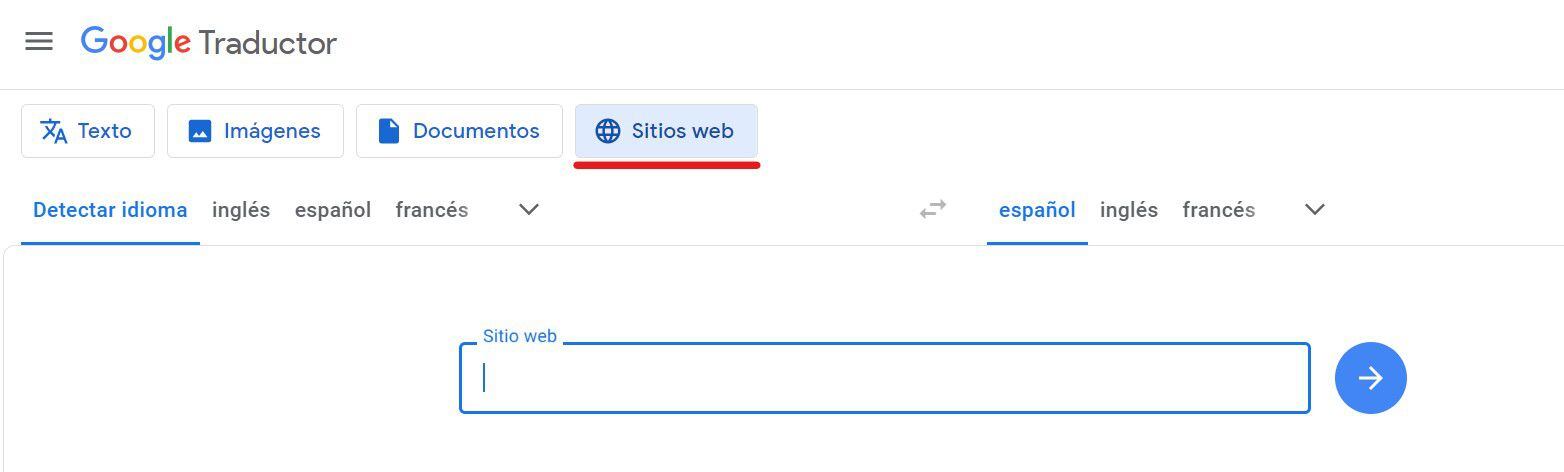Choose francés as source language
This screenshot has width=1564, height=472.
point(431,210)
